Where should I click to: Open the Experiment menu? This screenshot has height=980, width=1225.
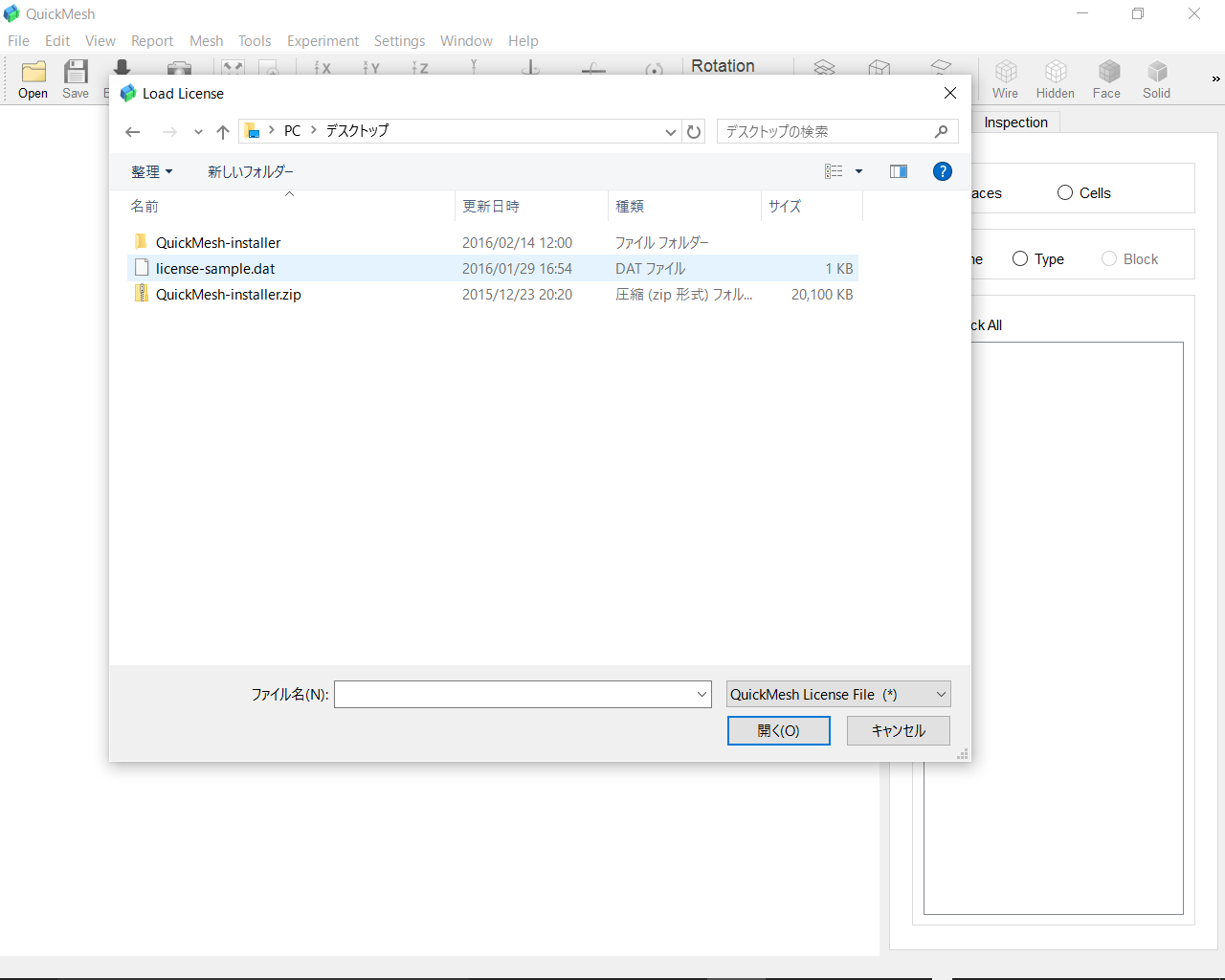tap(323, 40)
